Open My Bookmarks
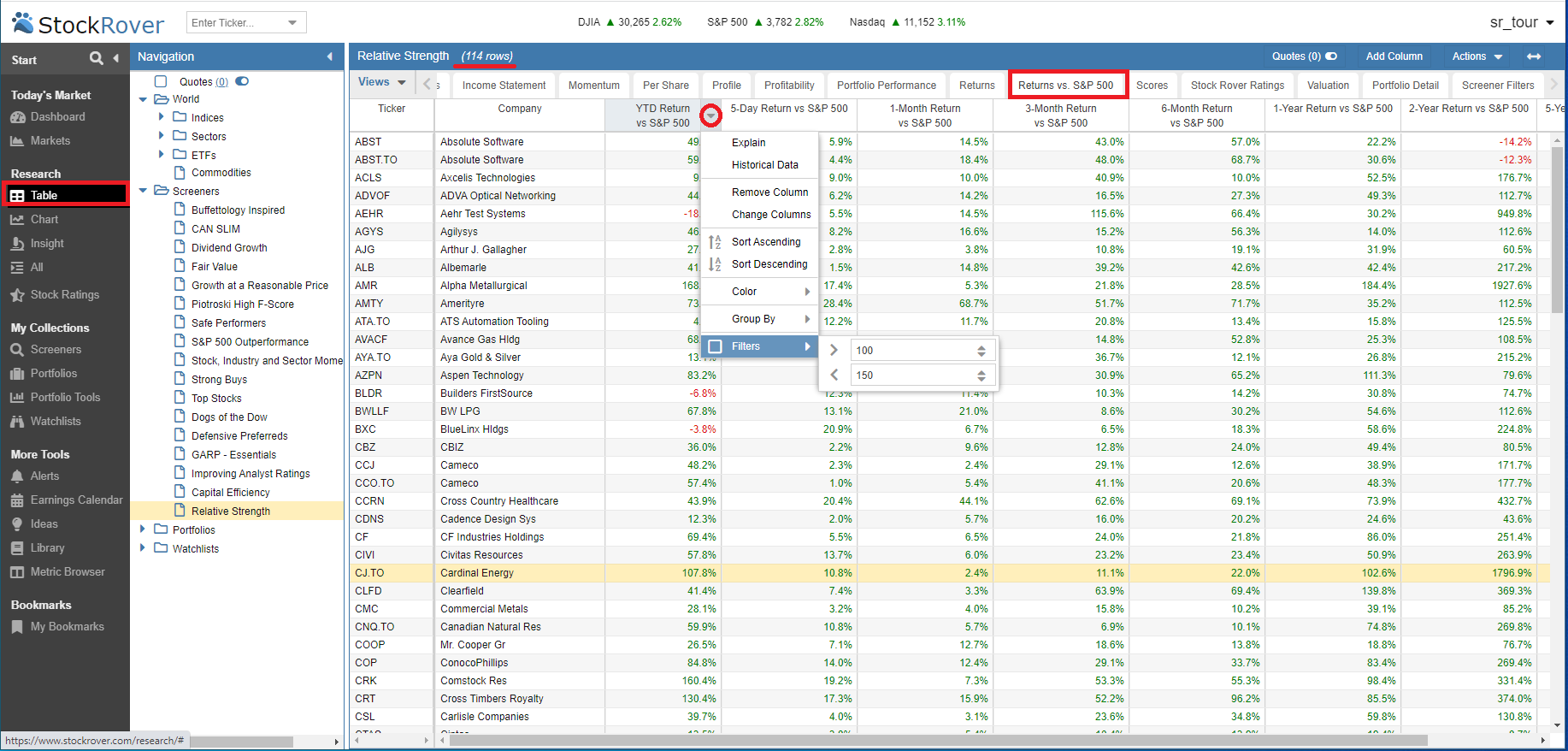The width and height of the screenshot is (1568, 751). click(x=68, y=626)
